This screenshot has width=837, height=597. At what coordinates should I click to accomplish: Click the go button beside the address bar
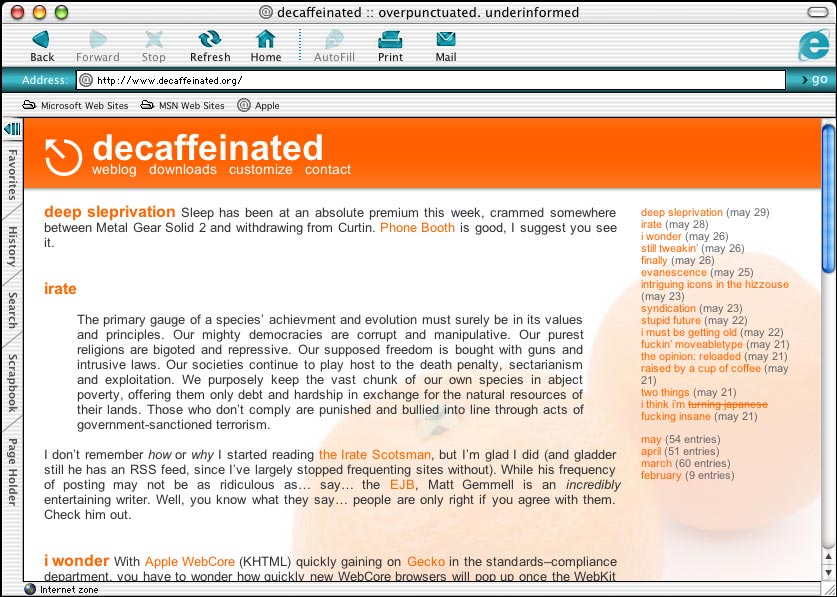point(815,80)
